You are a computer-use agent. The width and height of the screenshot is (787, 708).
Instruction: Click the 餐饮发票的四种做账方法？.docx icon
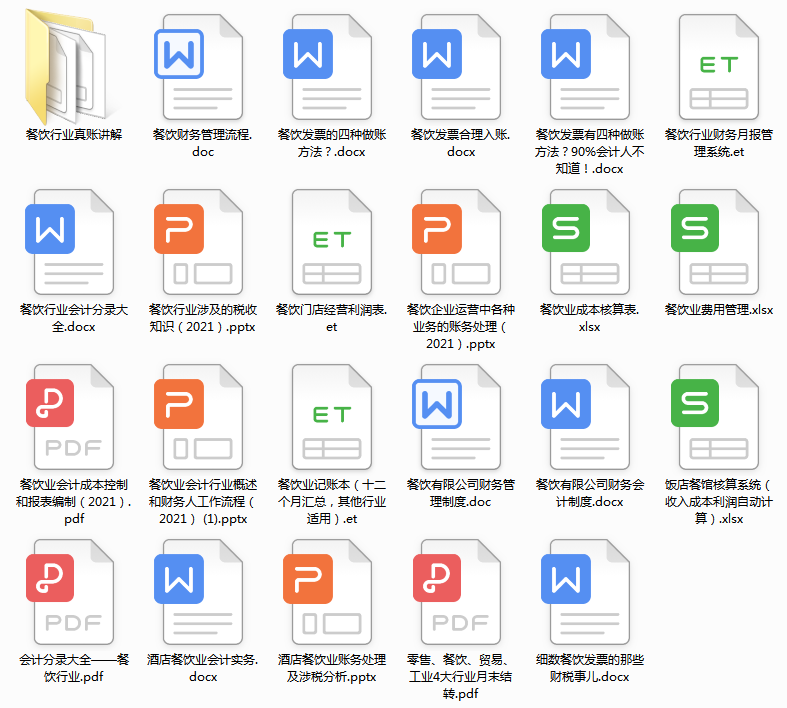(x=328, y=67)
